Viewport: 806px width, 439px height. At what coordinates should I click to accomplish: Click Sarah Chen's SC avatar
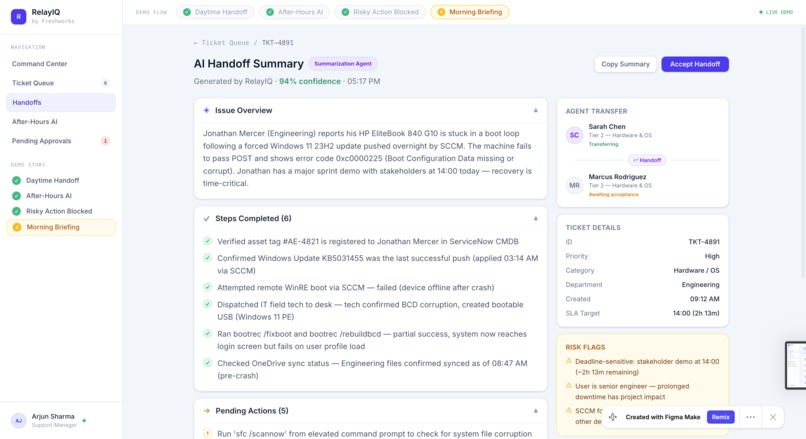click(574, 135)
